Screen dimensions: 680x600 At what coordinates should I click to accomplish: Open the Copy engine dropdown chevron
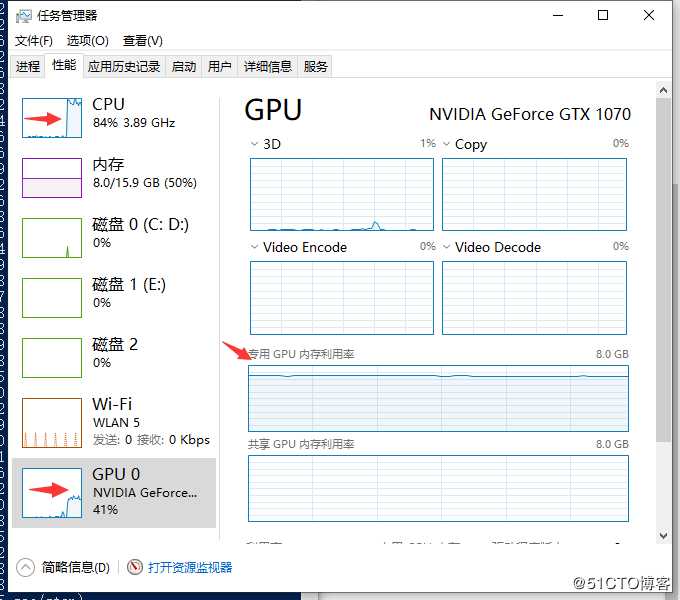coord(446,143)
